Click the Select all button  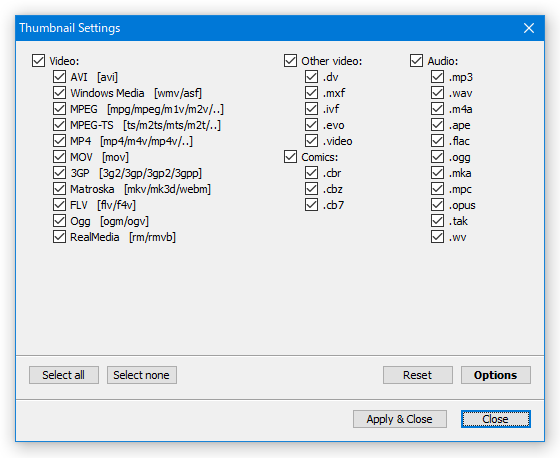64,375
